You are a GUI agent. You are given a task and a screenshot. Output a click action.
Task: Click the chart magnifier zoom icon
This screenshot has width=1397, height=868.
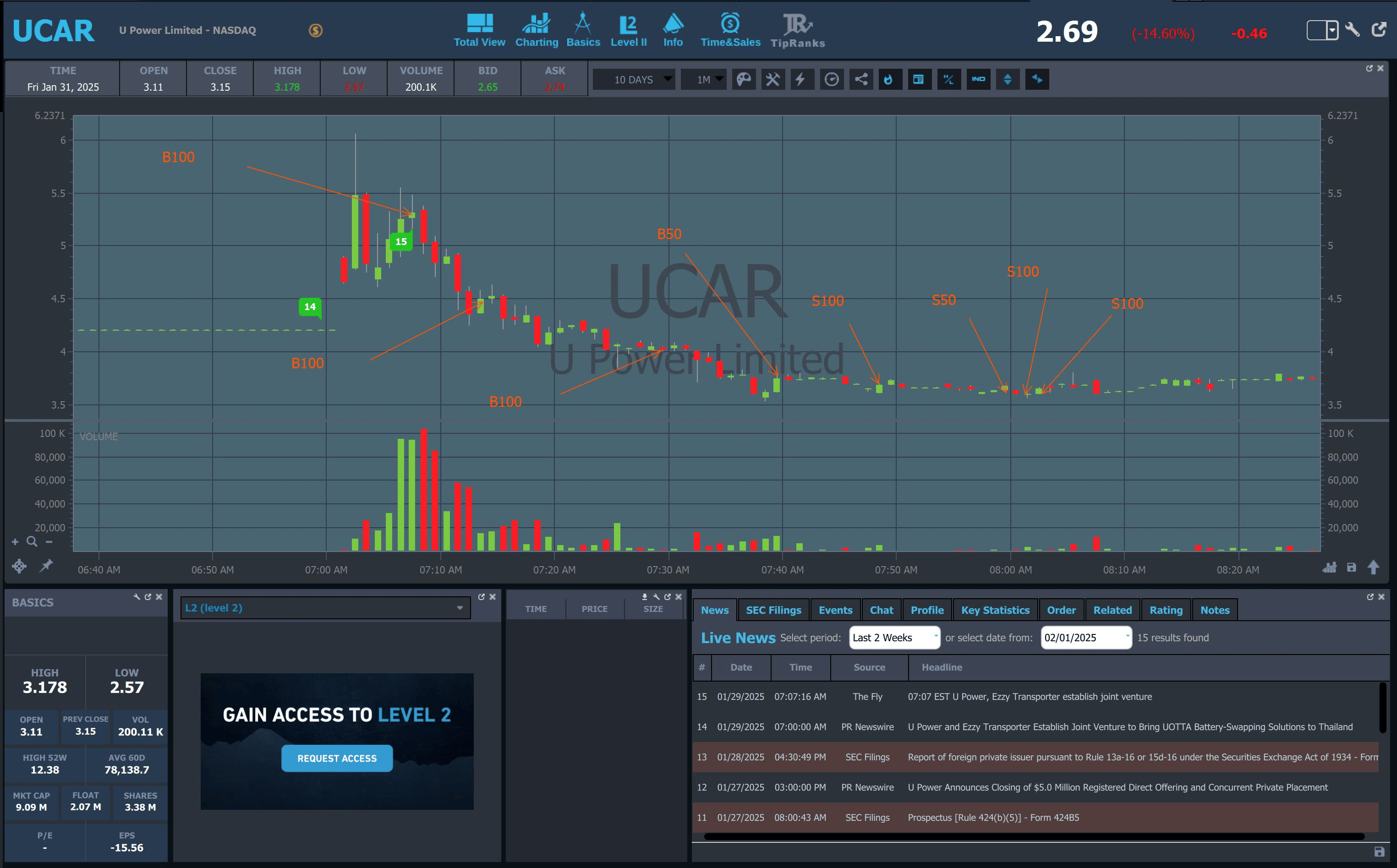click(x=32, y=541)
